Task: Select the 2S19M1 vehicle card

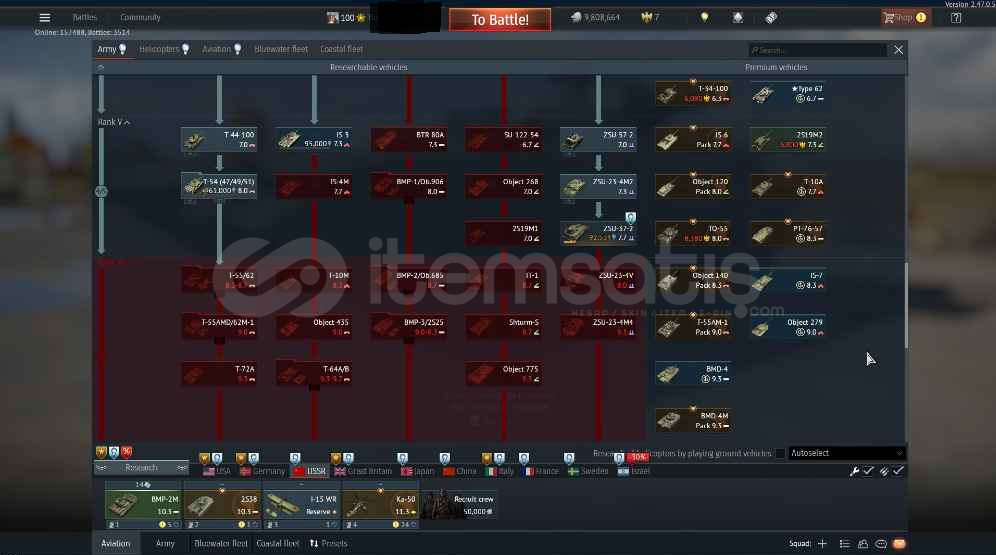Action: (x=503, y=233)
